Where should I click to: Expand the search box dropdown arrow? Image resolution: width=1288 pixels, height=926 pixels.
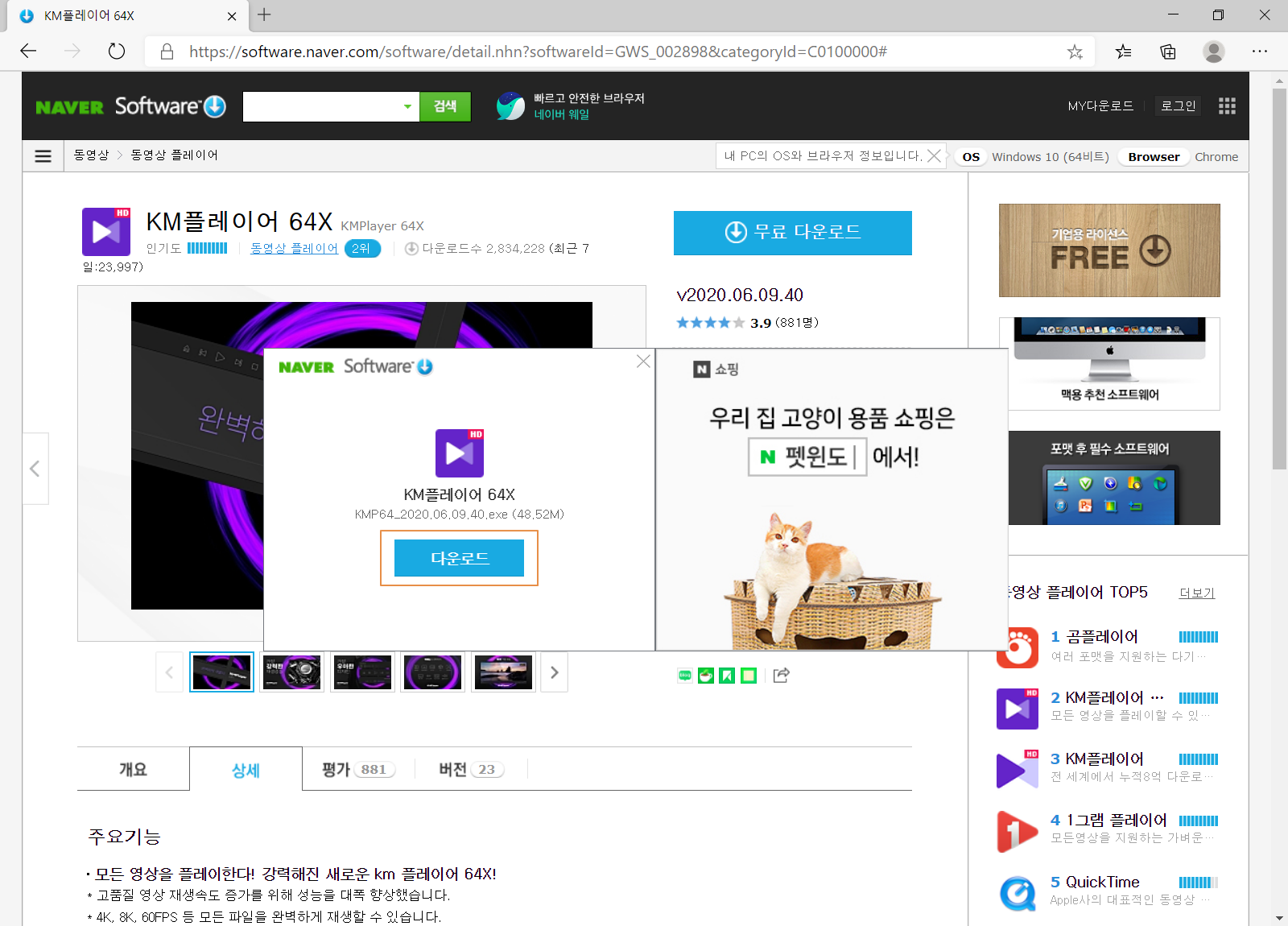point(407,106)
